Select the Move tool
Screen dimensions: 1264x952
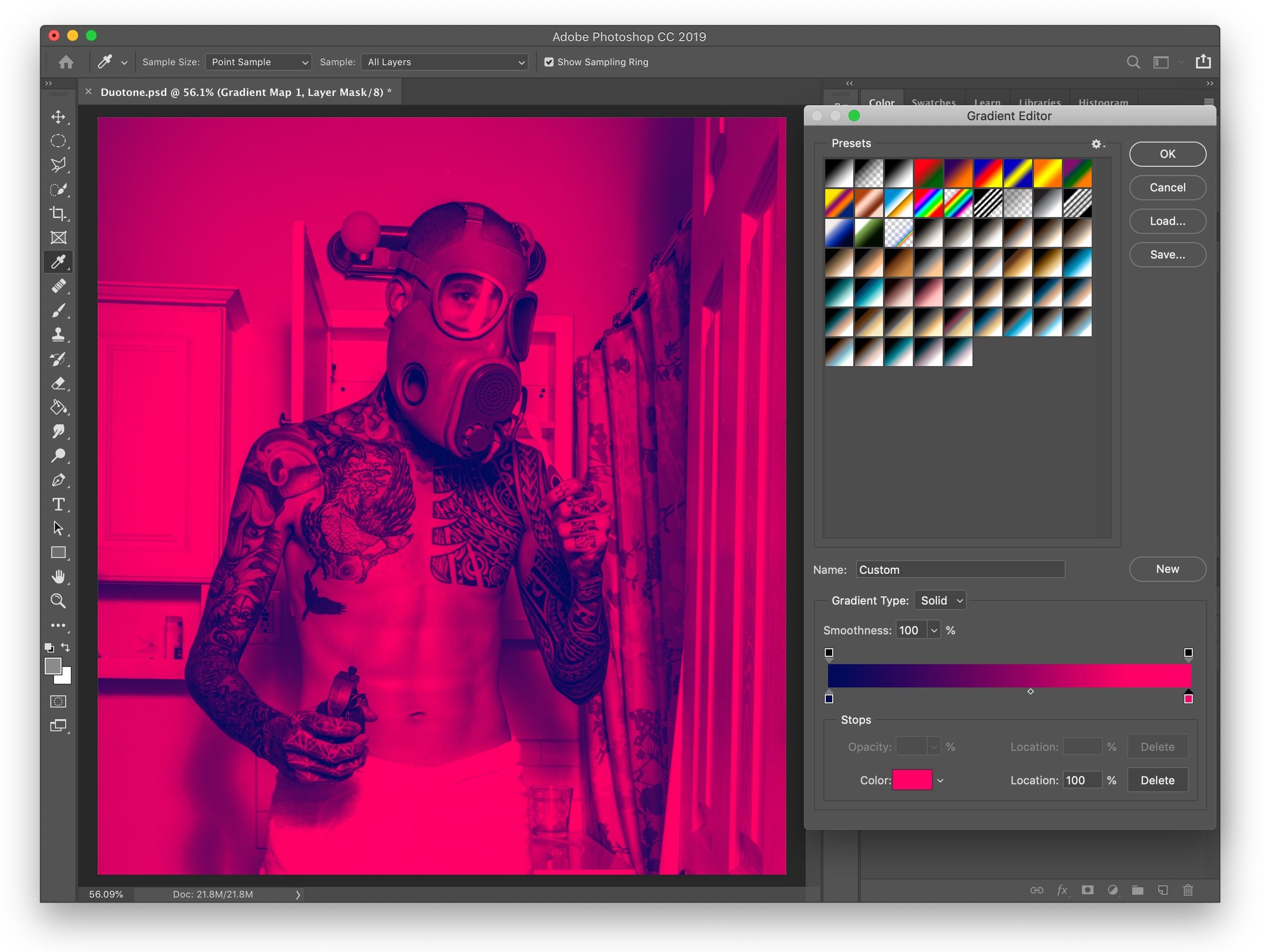tap(58, 117)
